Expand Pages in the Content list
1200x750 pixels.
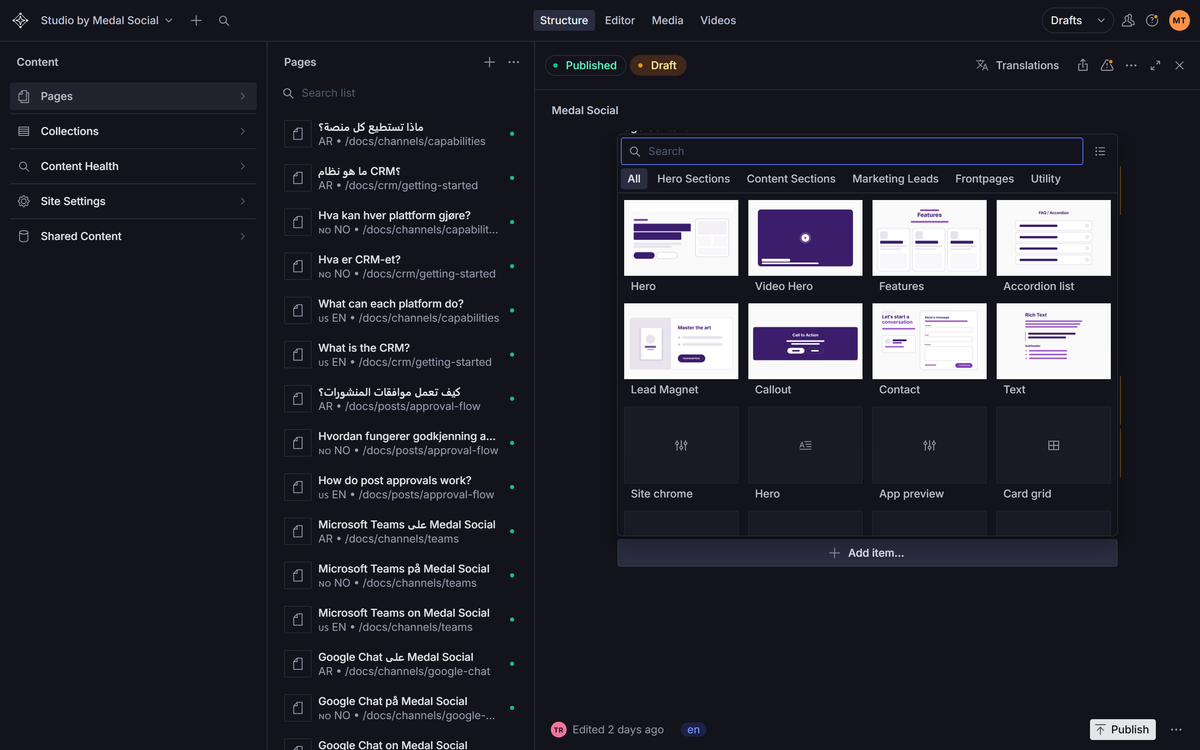point(133,96)
